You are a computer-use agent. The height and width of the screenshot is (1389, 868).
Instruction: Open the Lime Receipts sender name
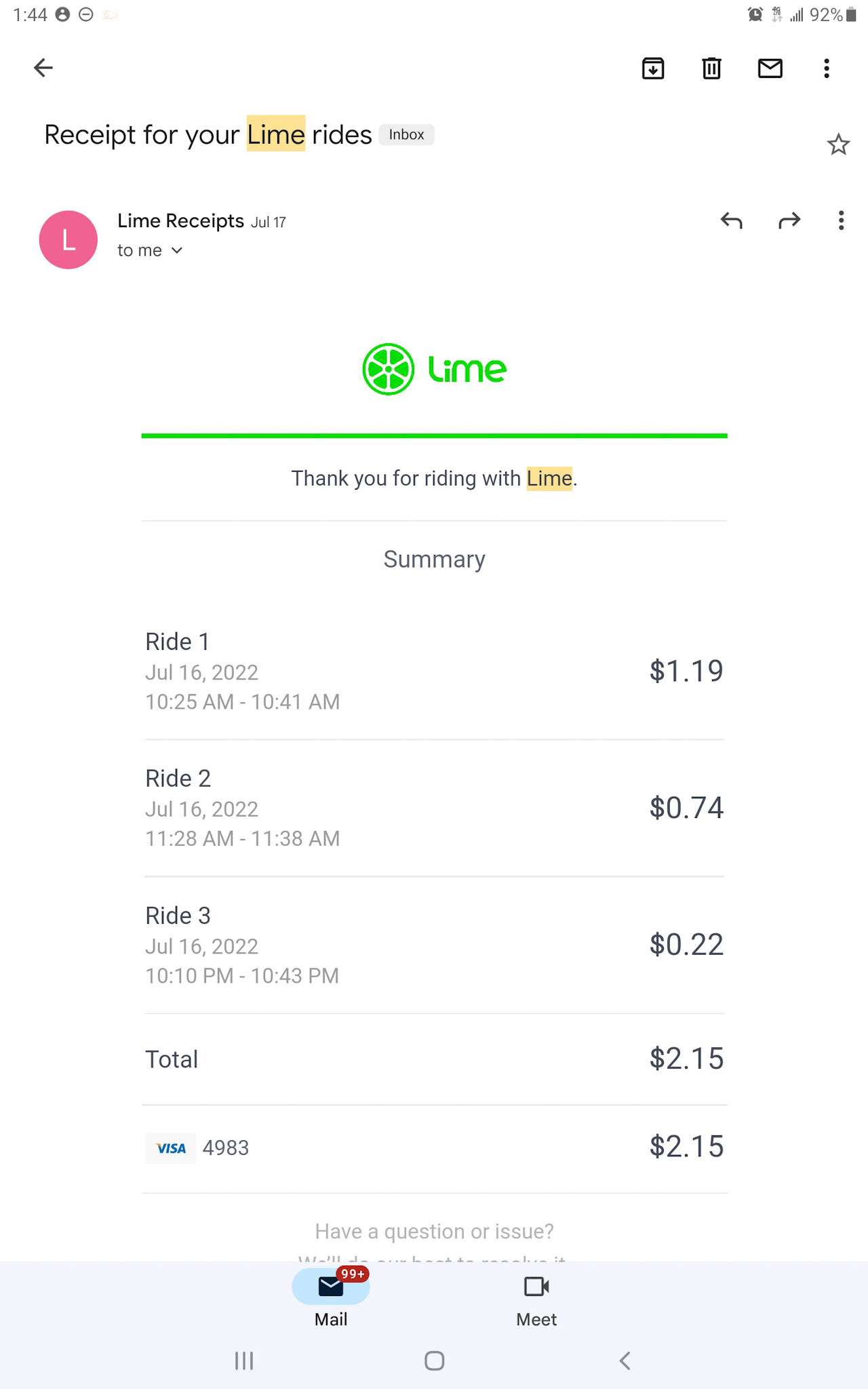click(180, 221)
